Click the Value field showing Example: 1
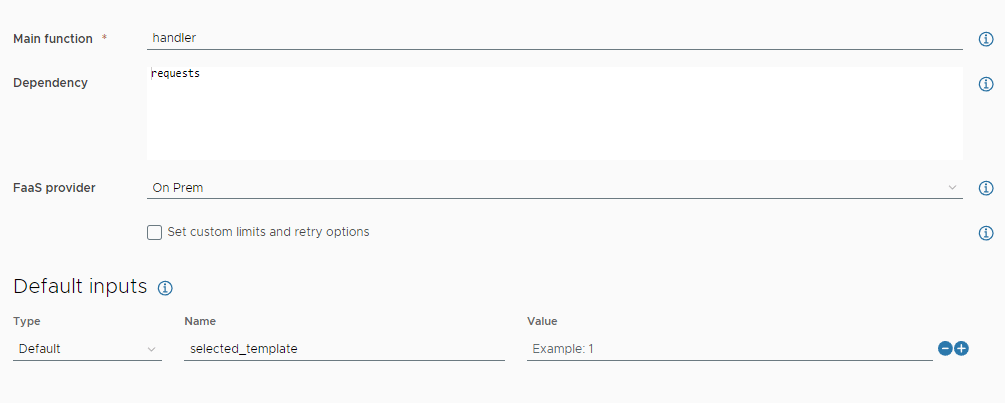The height and width of the screenshot is (403, 1005). point(729,349)
